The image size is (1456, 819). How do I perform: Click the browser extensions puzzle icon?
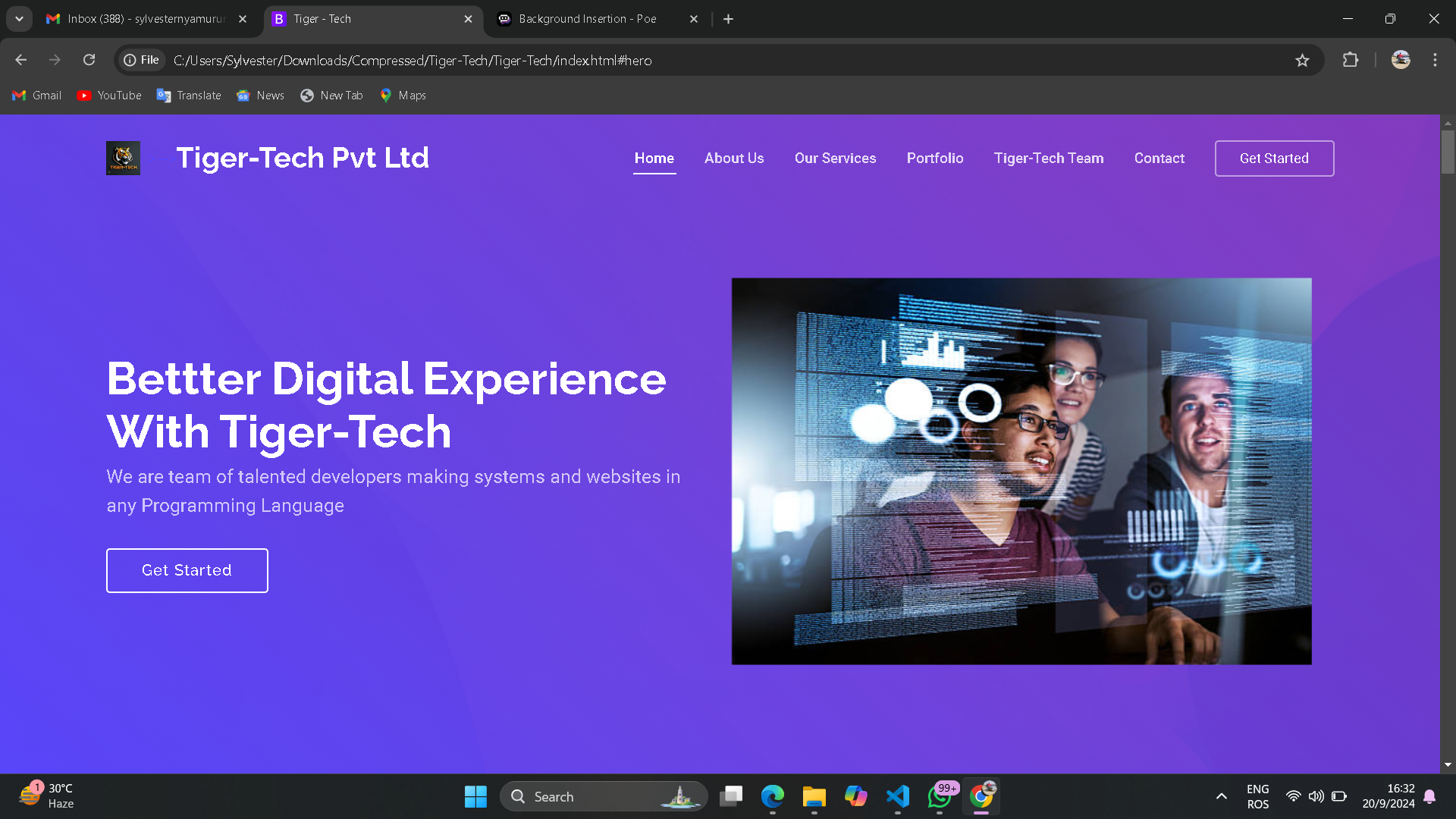coord(1350,60)
